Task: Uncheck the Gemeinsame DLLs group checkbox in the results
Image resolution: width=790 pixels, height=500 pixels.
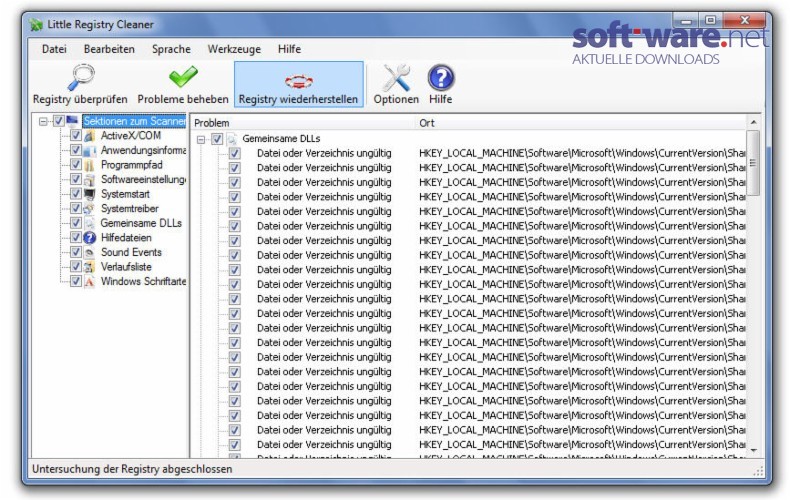Action: [x=217, y=139]
